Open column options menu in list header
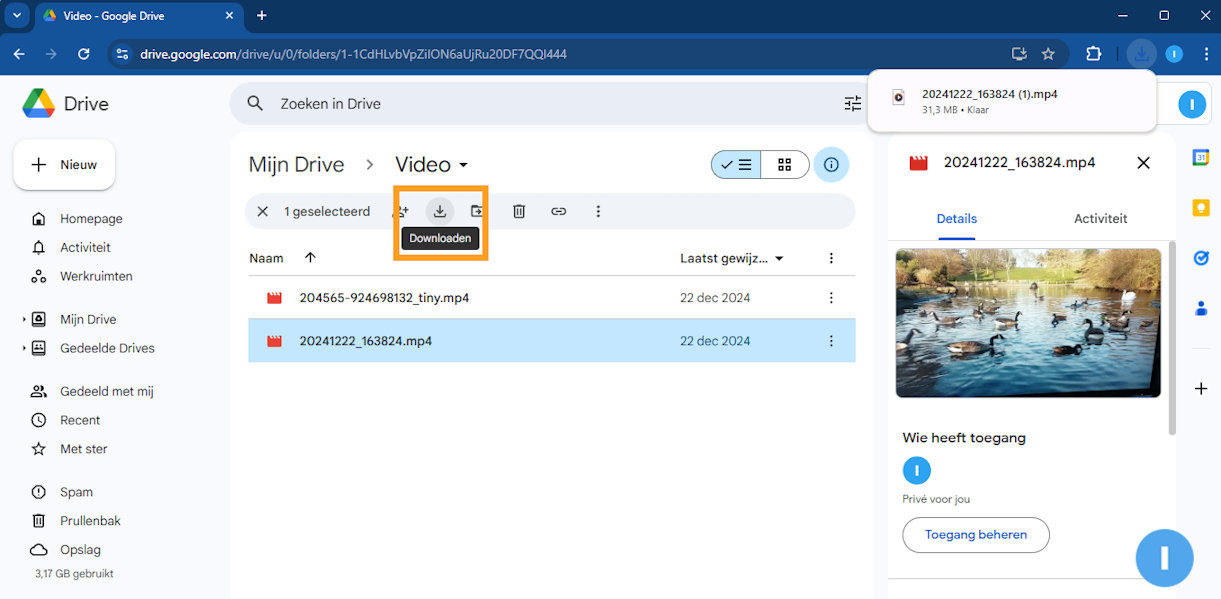The image size is (1221, 599). (831, 258)
